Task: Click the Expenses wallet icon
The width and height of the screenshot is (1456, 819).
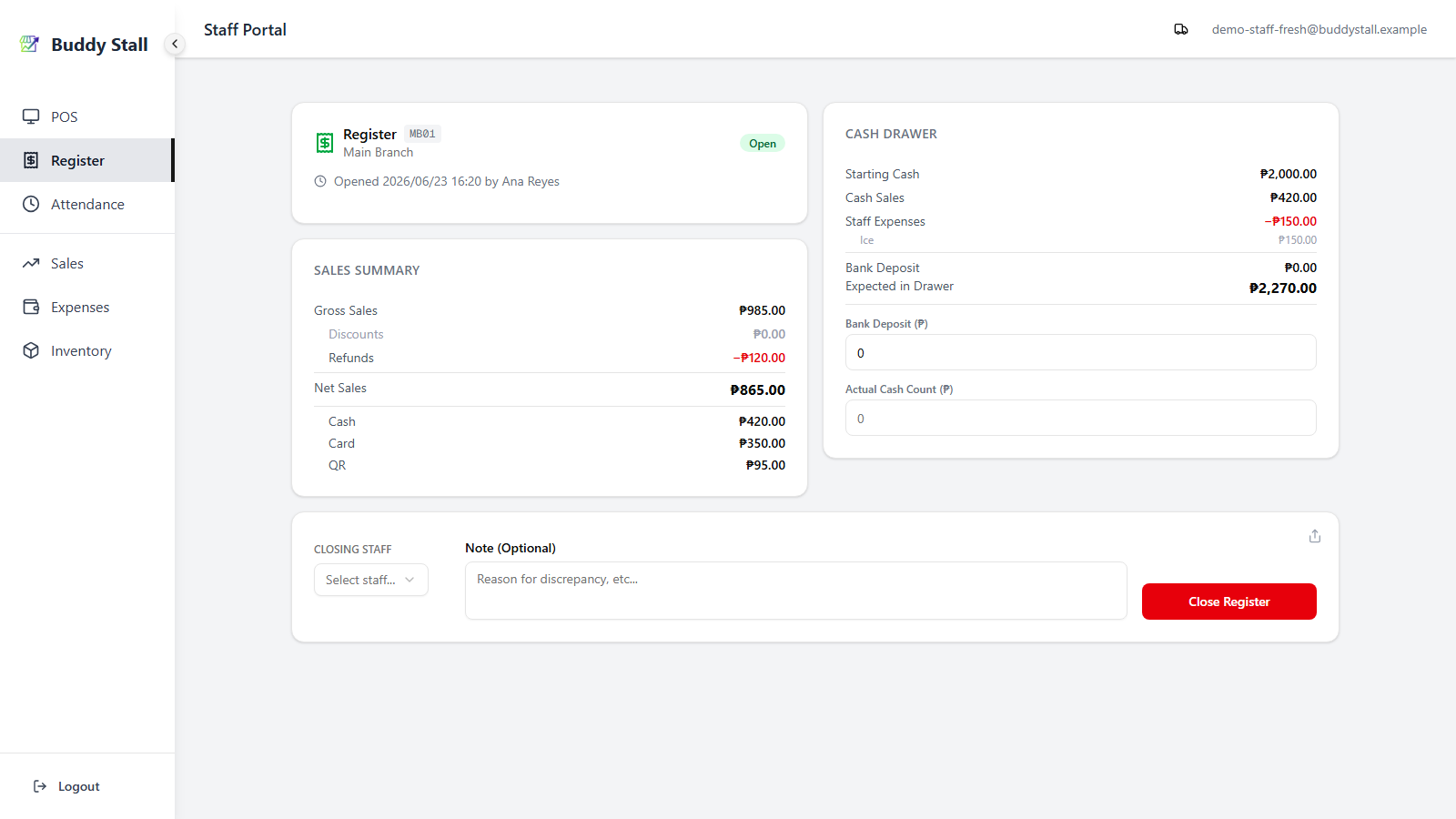Action: 31,307
